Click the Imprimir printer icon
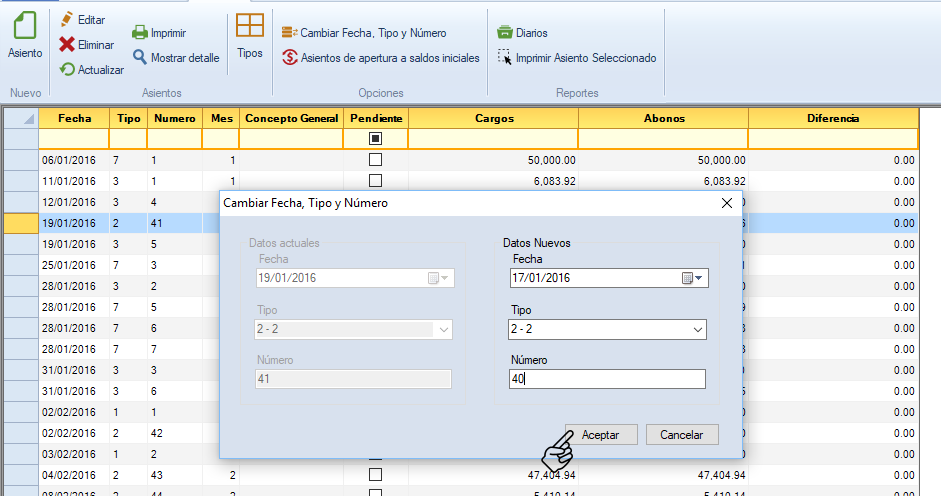Viewport: 941px width, 496px height. (x=140, y=33)
